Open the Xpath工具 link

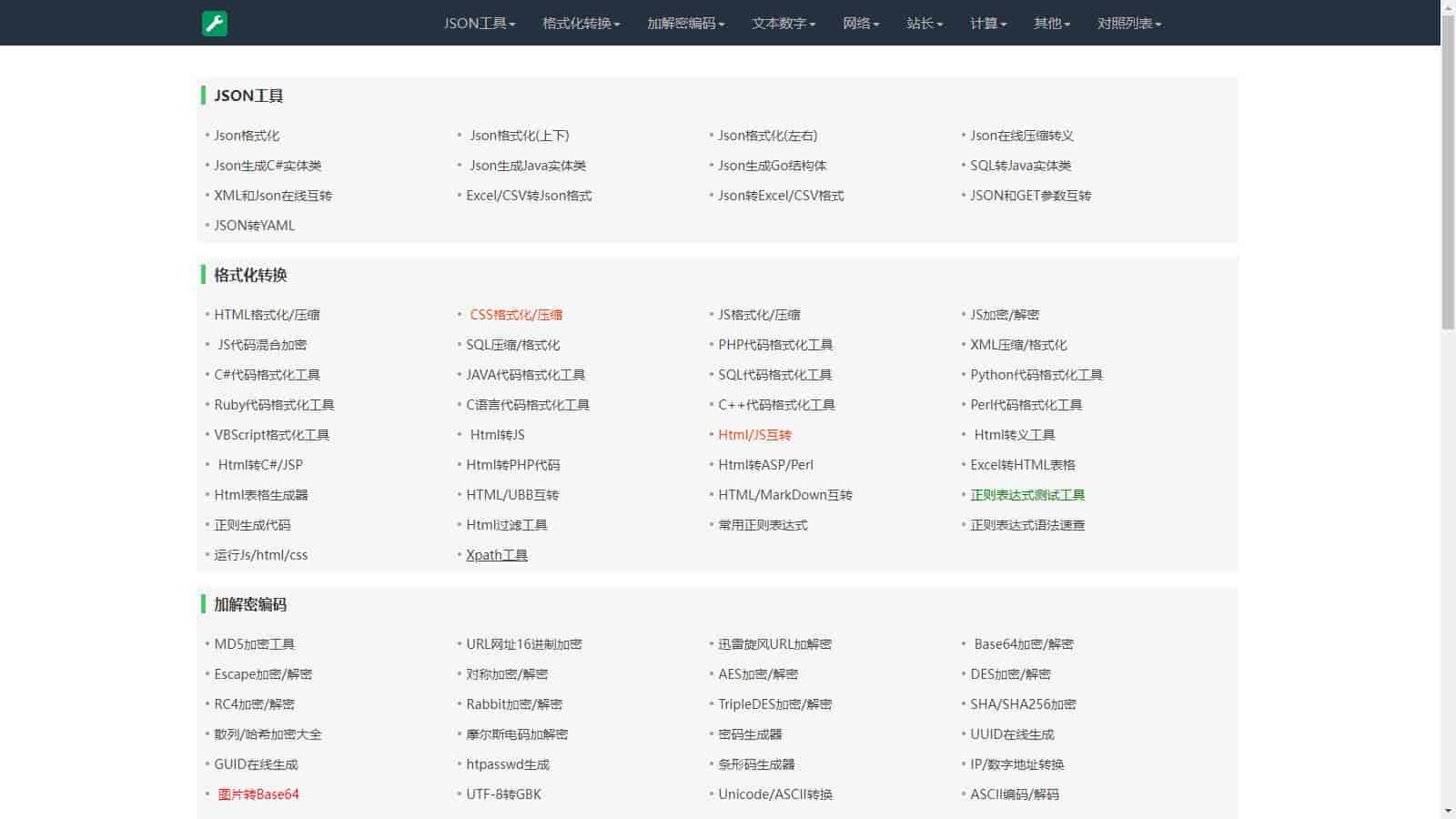pos(496,555)
